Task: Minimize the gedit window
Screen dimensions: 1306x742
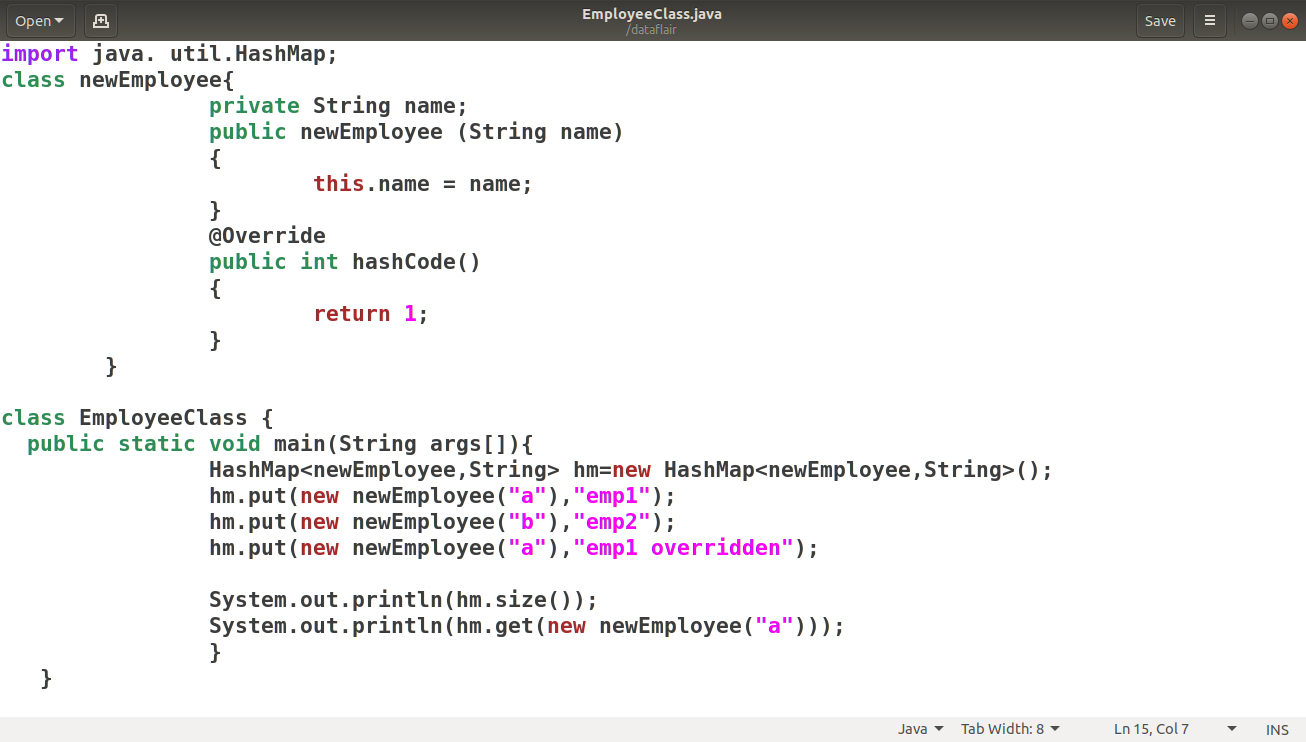Action: pos(1250,20)
